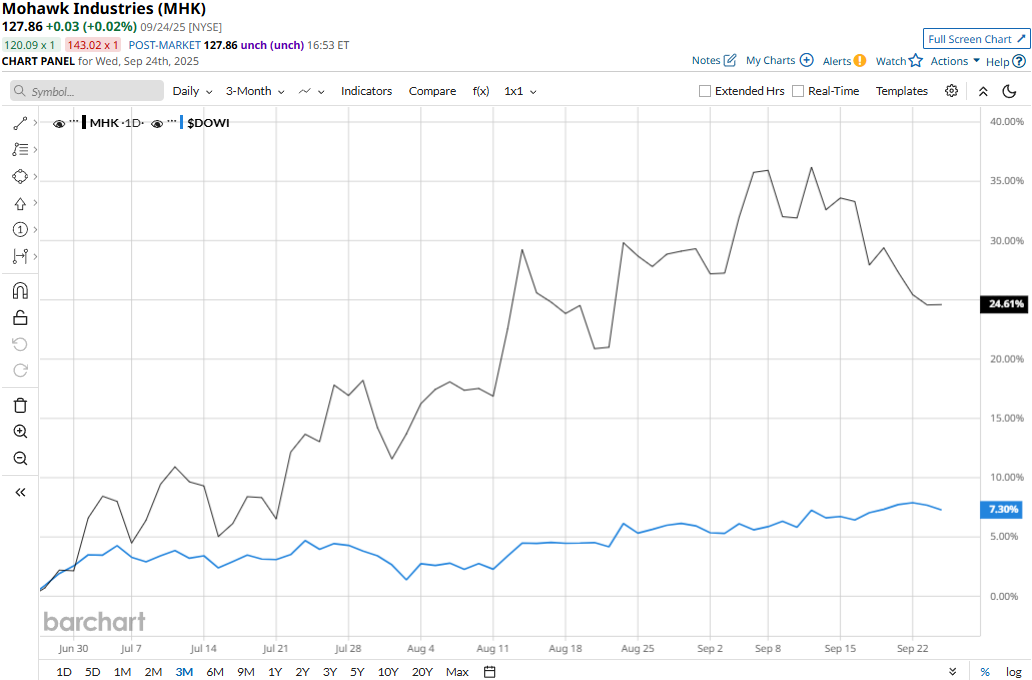Hide the $DOWI series with eye icon

point(157,123)
